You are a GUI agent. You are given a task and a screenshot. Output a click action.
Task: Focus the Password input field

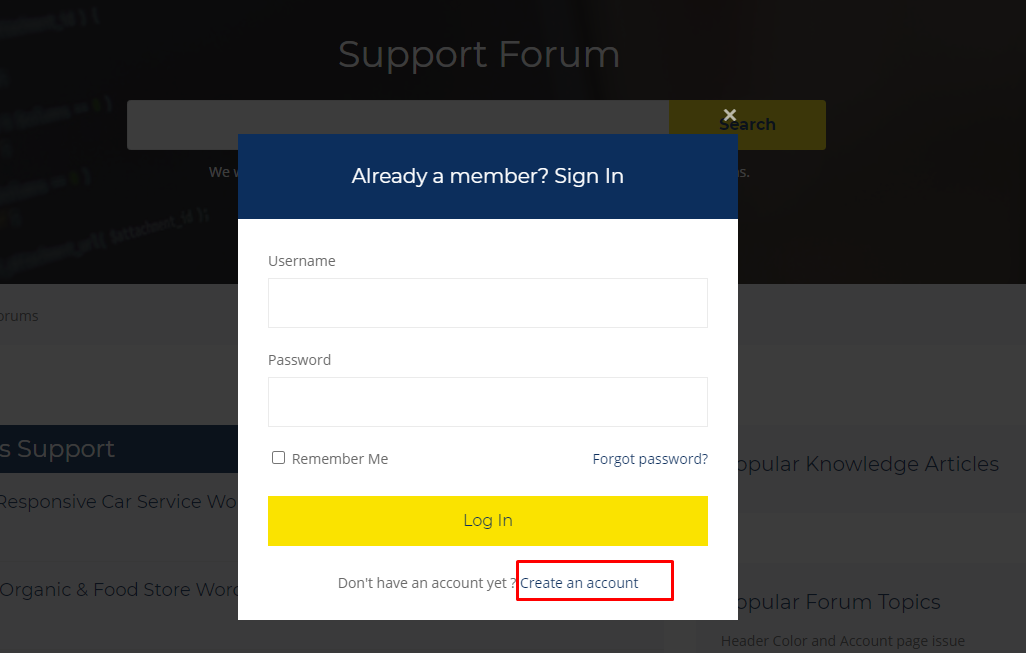pos(487,402)
